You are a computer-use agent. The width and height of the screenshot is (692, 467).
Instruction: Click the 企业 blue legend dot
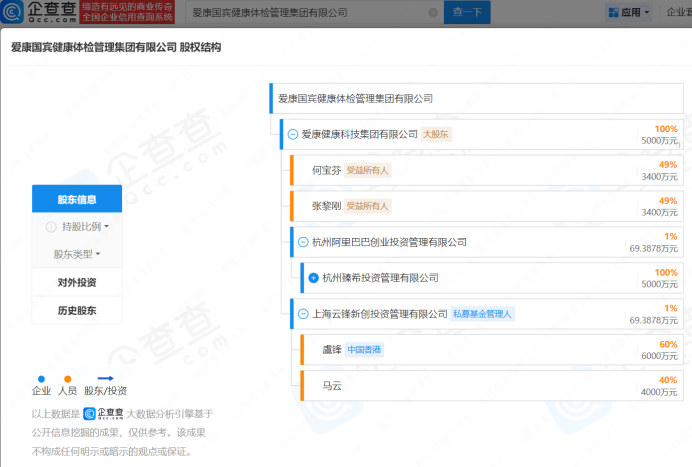point(41,379)
